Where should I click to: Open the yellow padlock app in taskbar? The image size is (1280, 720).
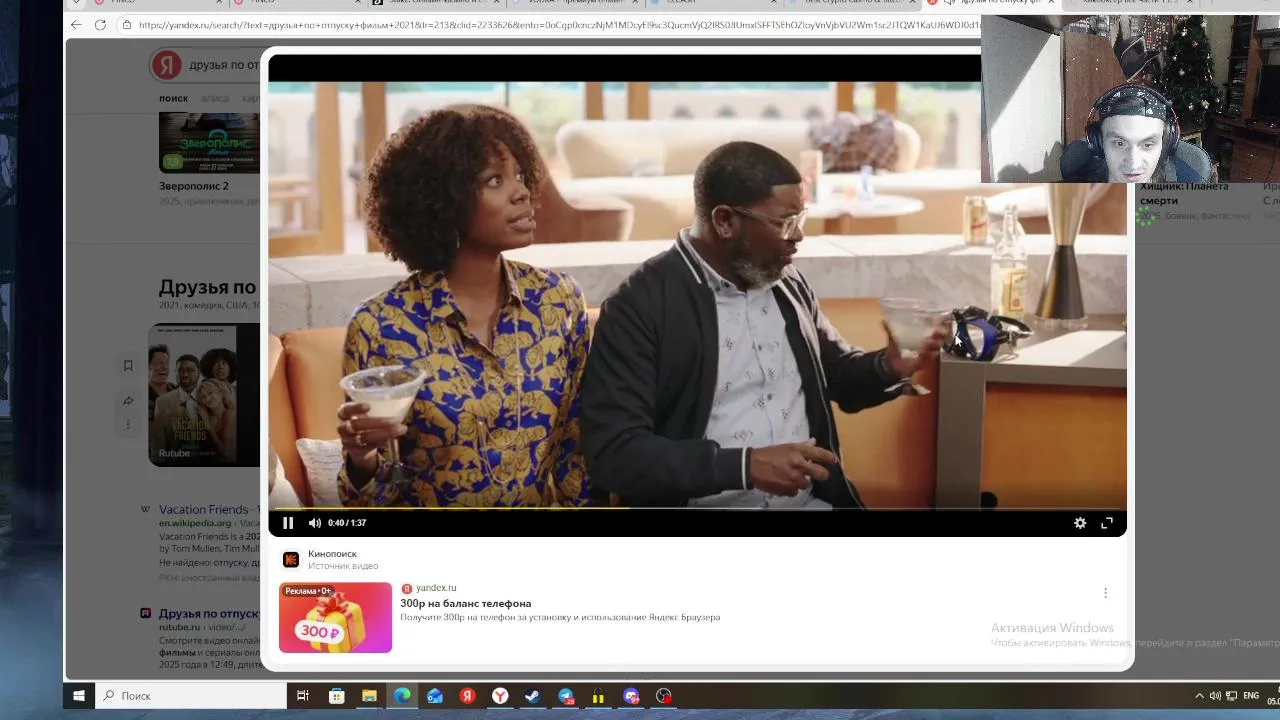598,696
